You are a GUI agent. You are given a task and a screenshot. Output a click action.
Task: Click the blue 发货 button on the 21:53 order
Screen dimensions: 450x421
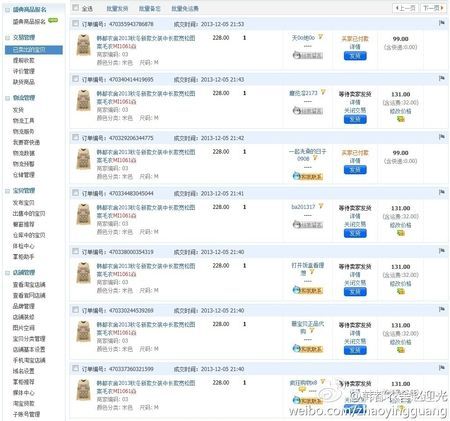click(355, 56)
